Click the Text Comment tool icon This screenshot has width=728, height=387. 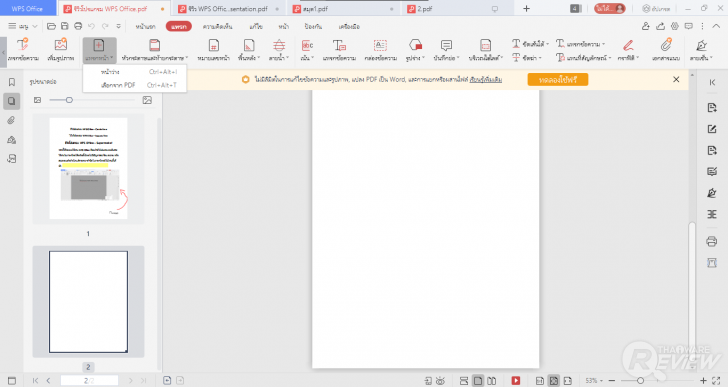coord(339,45)
